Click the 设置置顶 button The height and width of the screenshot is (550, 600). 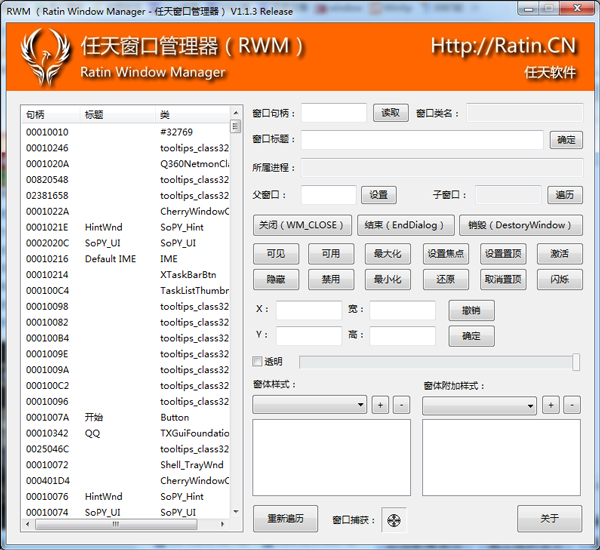pos(502,254)
